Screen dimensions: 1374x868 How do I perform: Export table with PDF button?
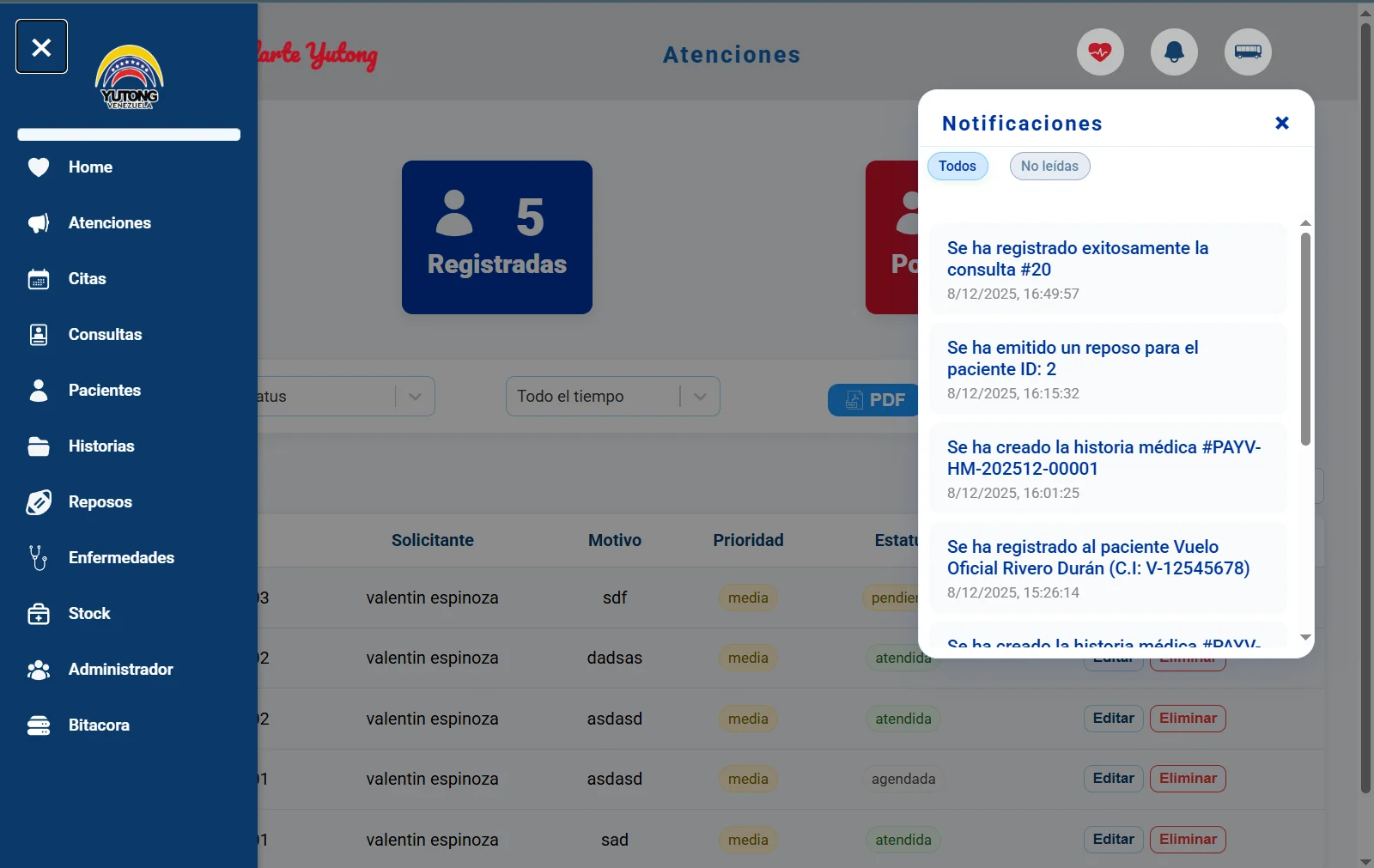tap(874, 400)
